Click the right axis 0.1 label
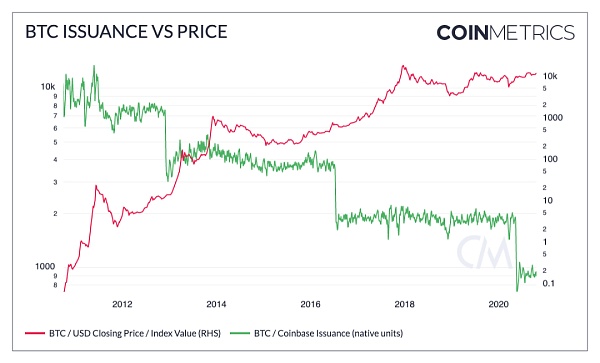Screen dimensions: 600x363 point(548,283)
